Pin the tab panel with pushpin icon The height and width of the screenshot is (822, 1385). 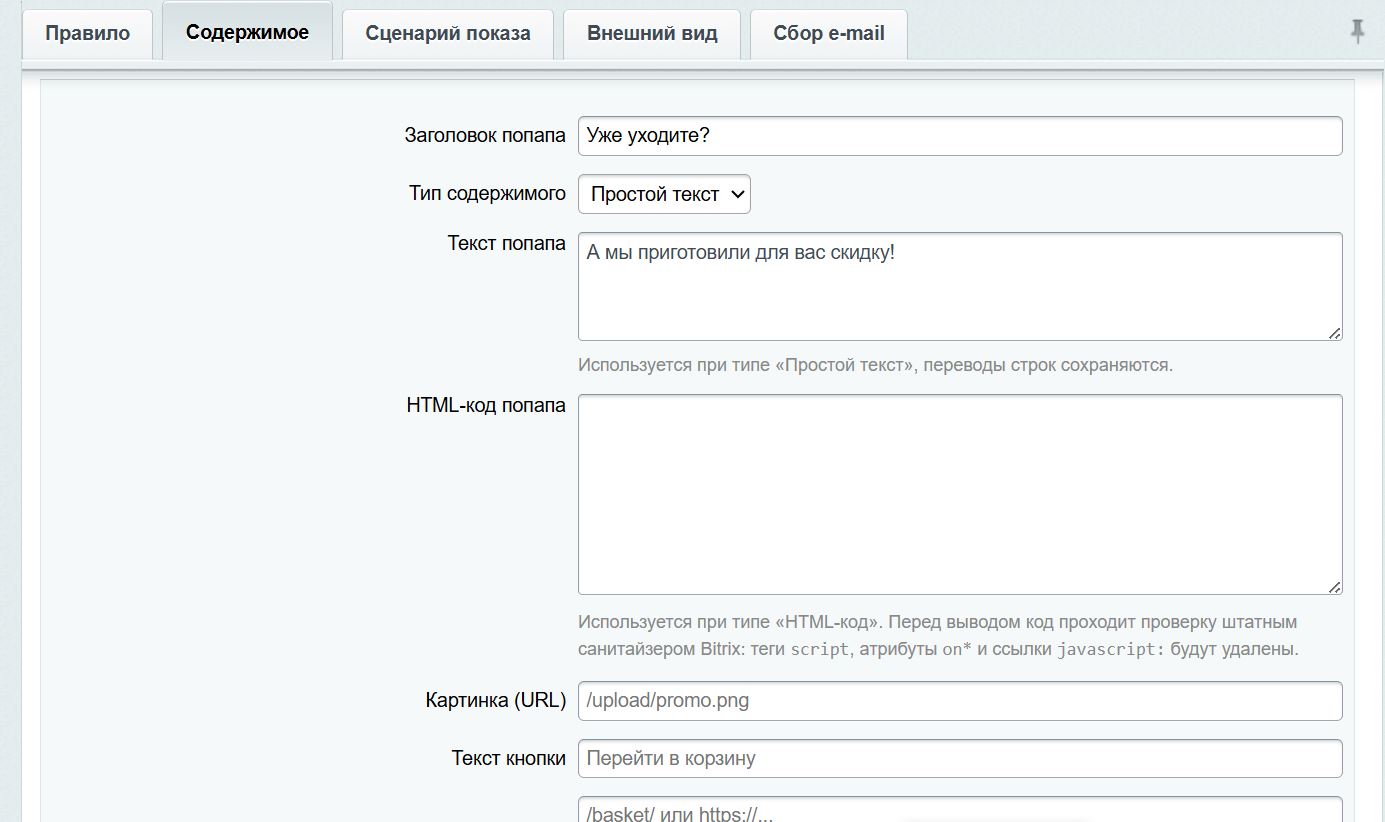click(x=1357, y=32)
